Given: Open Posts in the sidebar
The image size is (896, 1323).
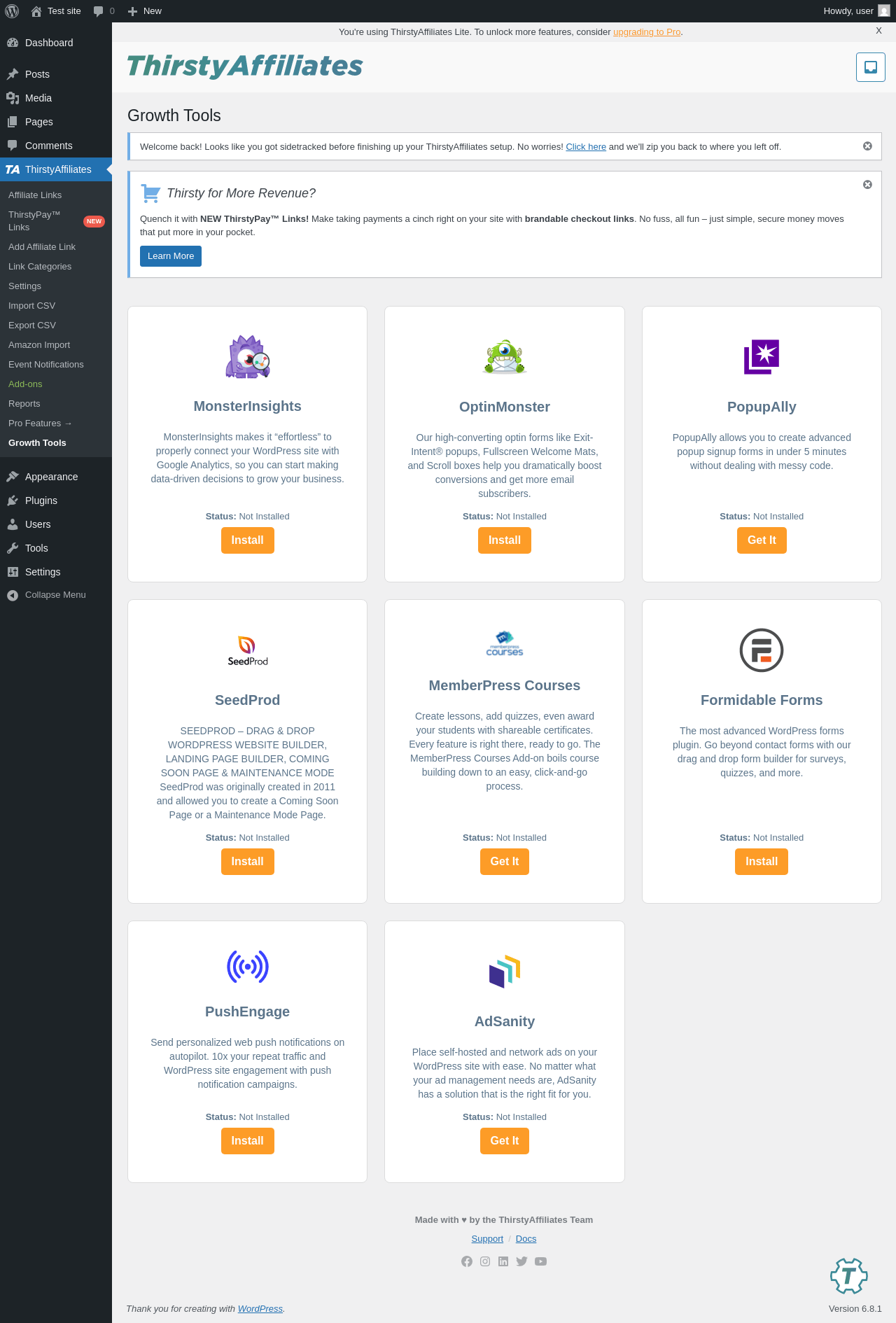Looking at the screenshot, I should 56,74.
